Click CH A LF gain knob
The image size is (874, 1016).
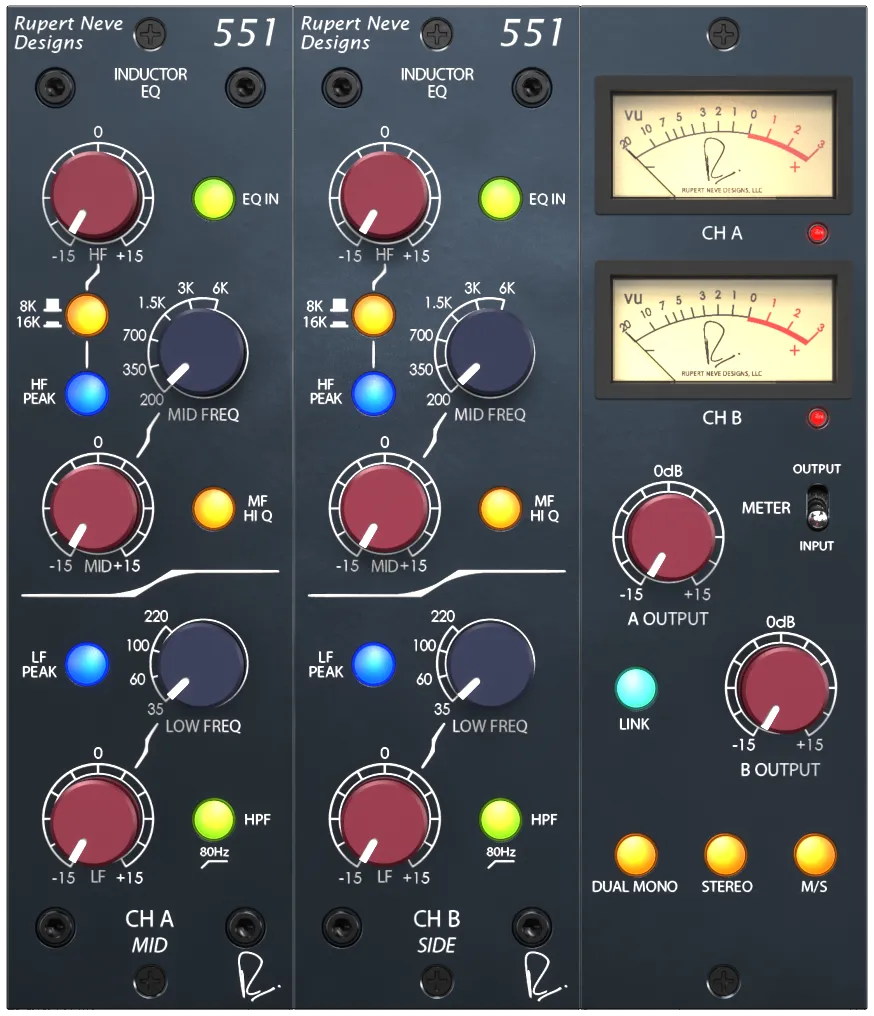click(97, 820)
